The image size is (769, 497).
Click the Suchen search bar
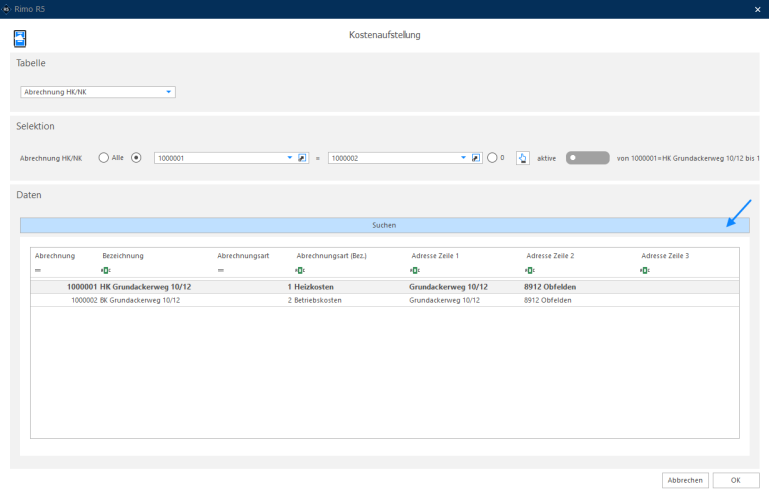pos(384,225)
